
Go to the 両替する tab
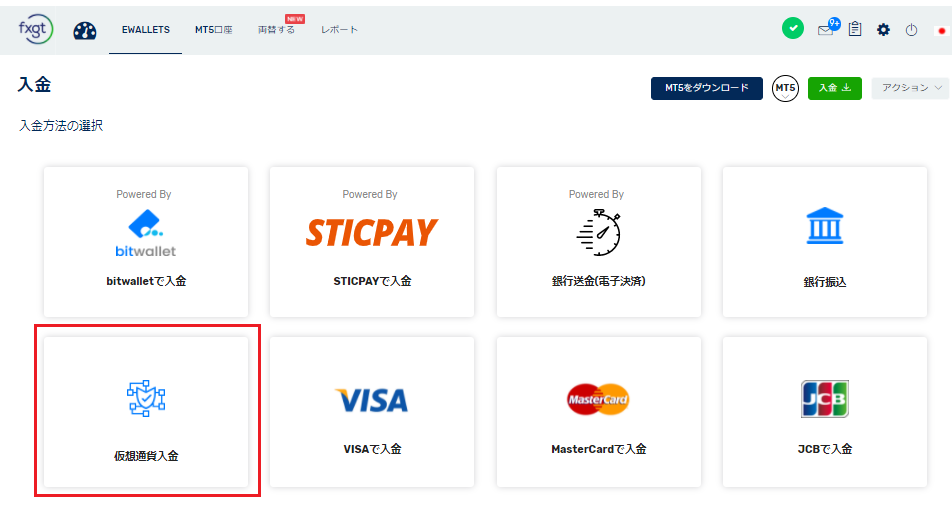(x=276, y=30)
